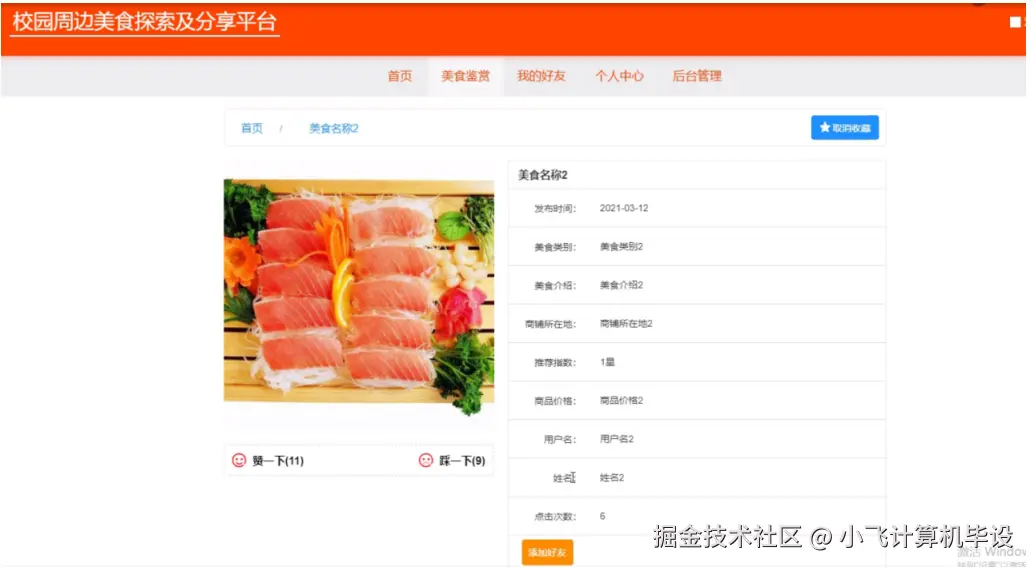Open the 我的好友 tab
Viewport: 1031px width, 568px height.
click(x=541, y=76)
